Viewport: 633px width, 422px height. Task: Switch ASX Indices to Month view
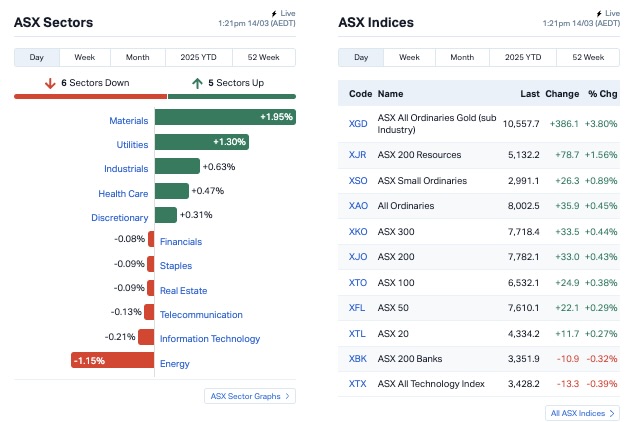tap(462, 57)
